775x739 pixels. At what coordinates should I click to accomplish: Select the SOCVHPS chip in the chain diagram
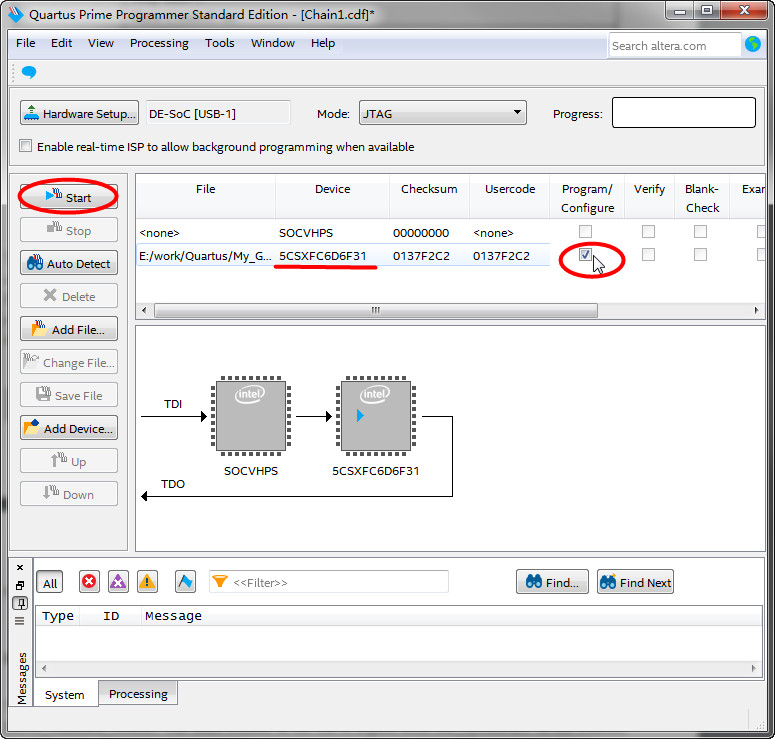[251, 416]
